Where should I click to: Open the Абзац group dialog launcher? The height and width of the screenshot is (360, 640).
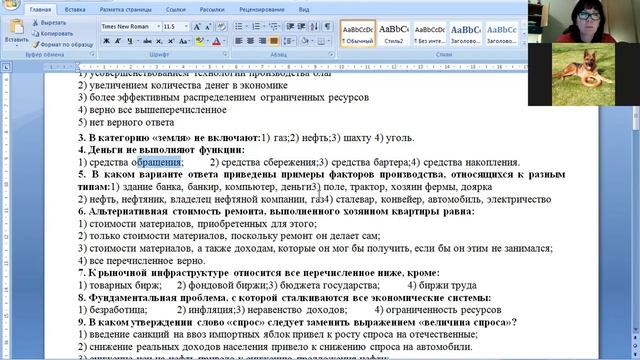pyautogui.click(x=331, y=54)
